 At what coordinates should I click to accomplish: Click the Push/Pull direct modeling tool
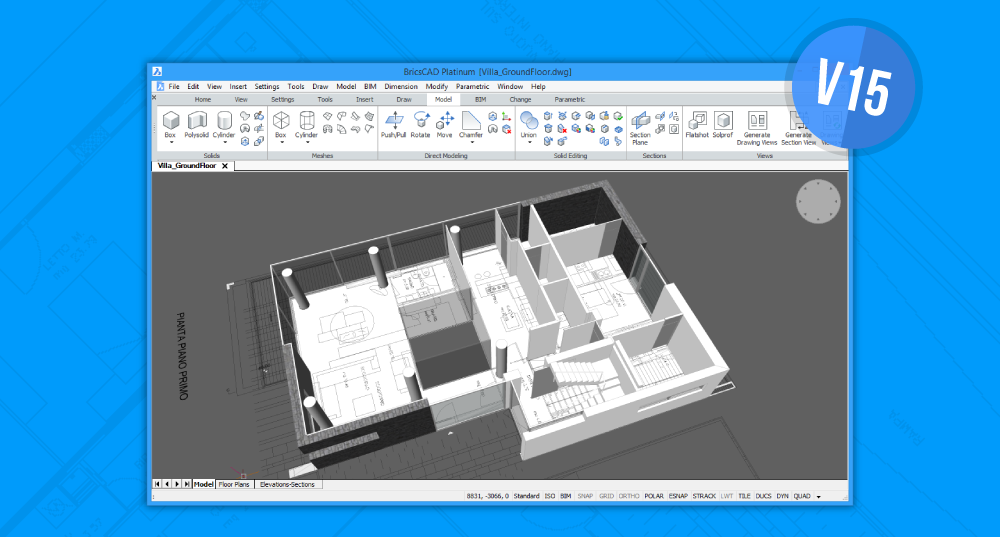[393, 123]
